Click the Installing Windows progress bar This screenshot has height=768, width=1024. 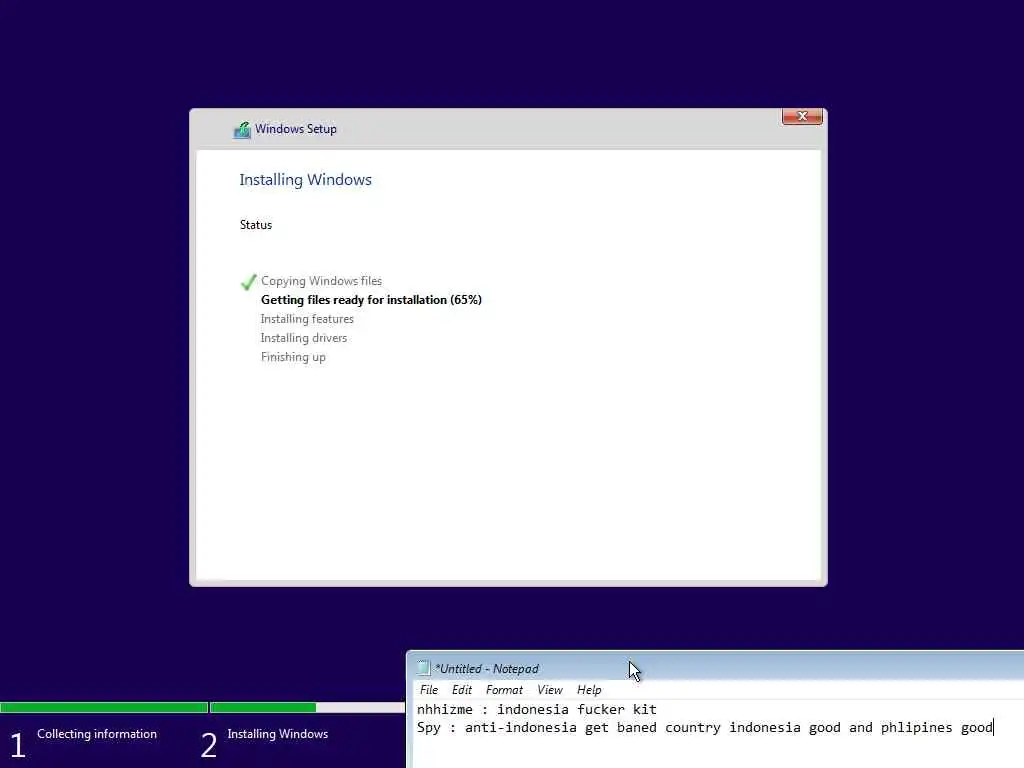click(x=308, y=707)
